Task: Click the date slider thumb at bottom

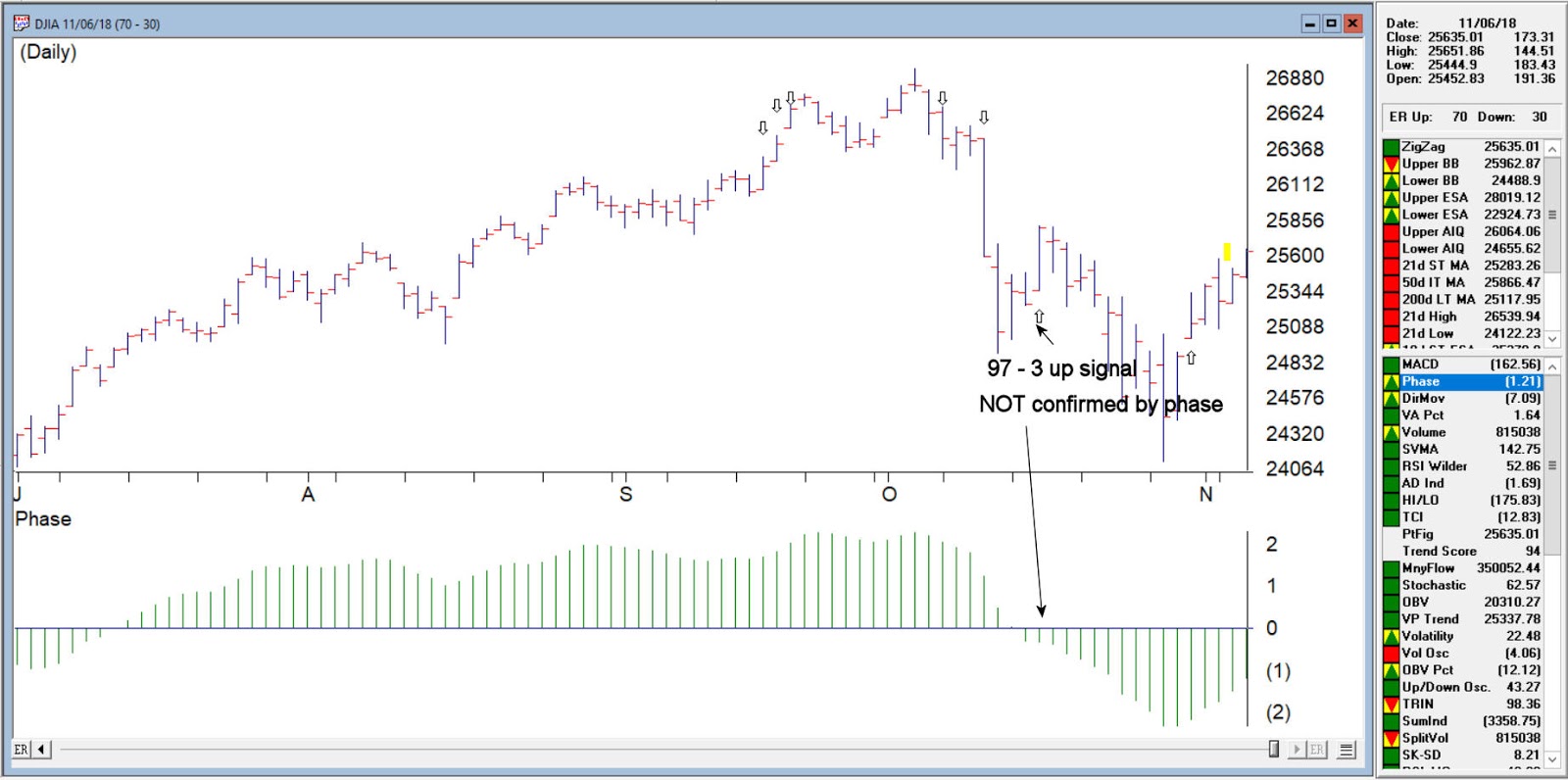Action: tap(1274, 750)
